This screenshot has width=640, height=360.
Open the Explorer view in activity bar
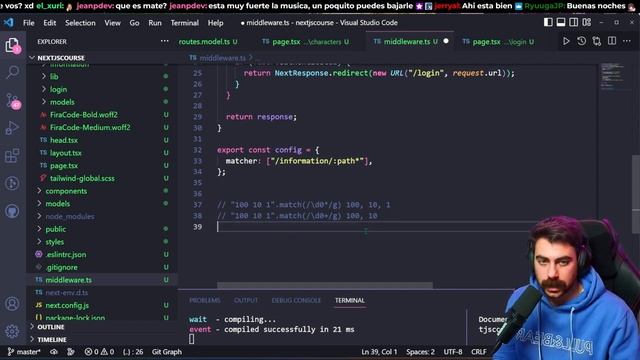click(x=12, y=45)
